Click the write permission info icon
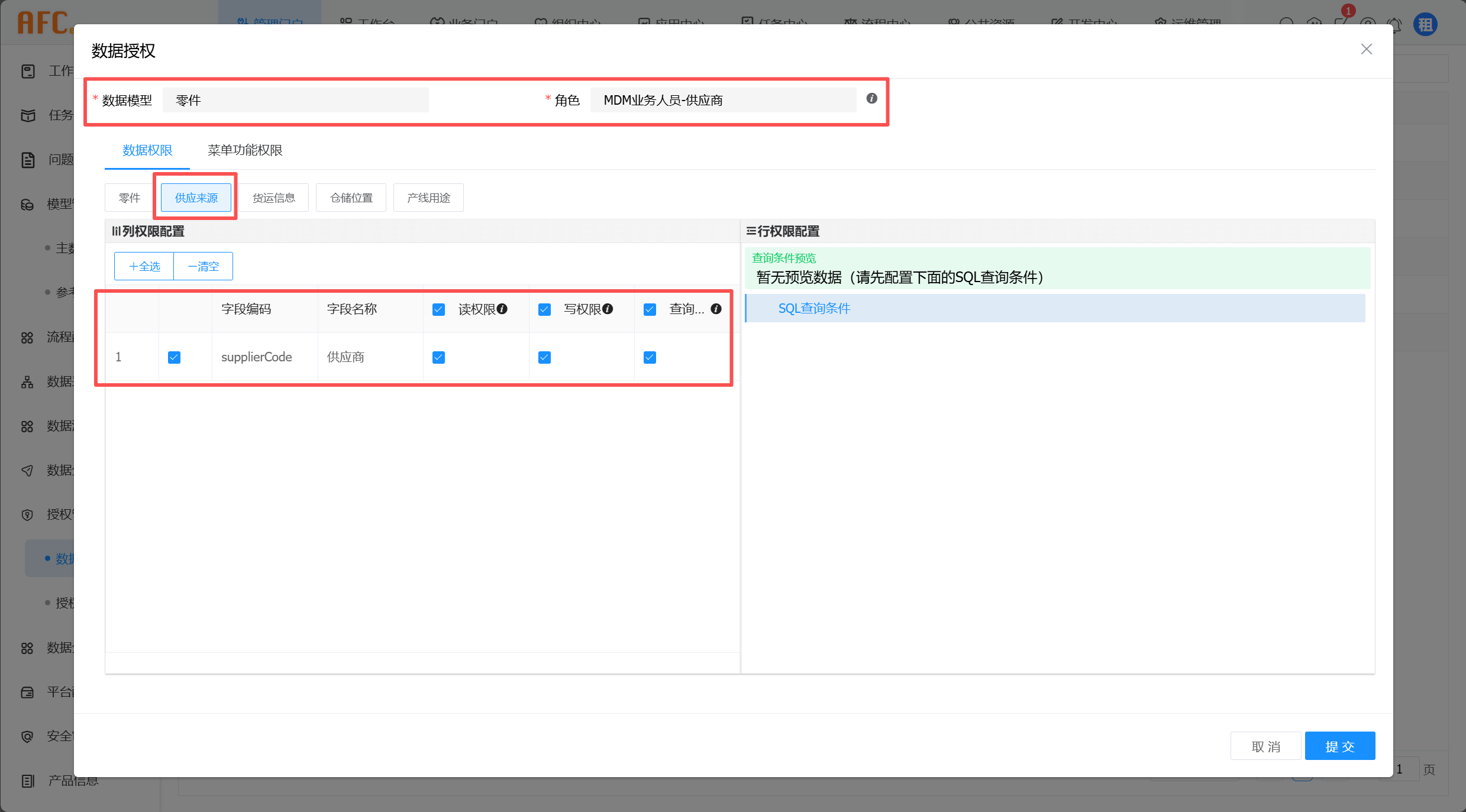The width and height of the screenshot is (1466, 812). click(x=608, y=309)
